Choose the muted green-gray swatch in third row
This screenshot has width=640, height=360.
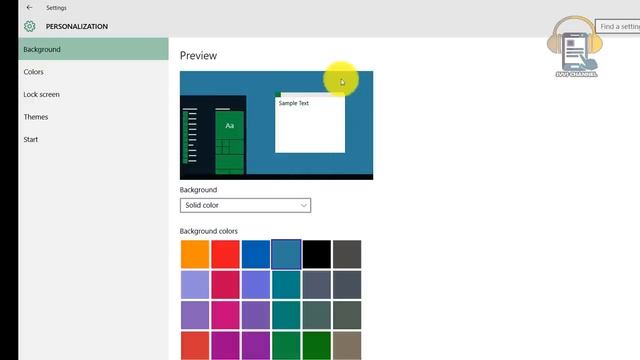coord(317,315)
